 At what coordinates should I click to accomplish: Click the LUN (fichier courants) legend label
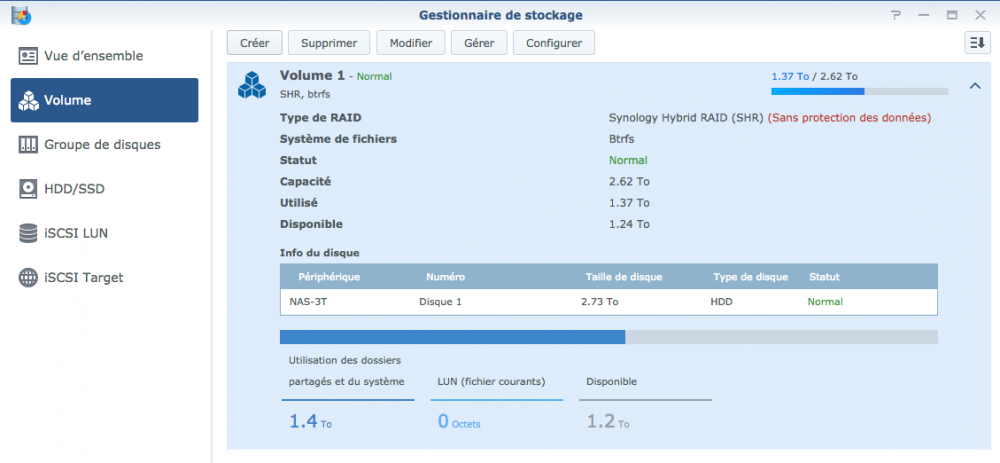click(491, 382)
